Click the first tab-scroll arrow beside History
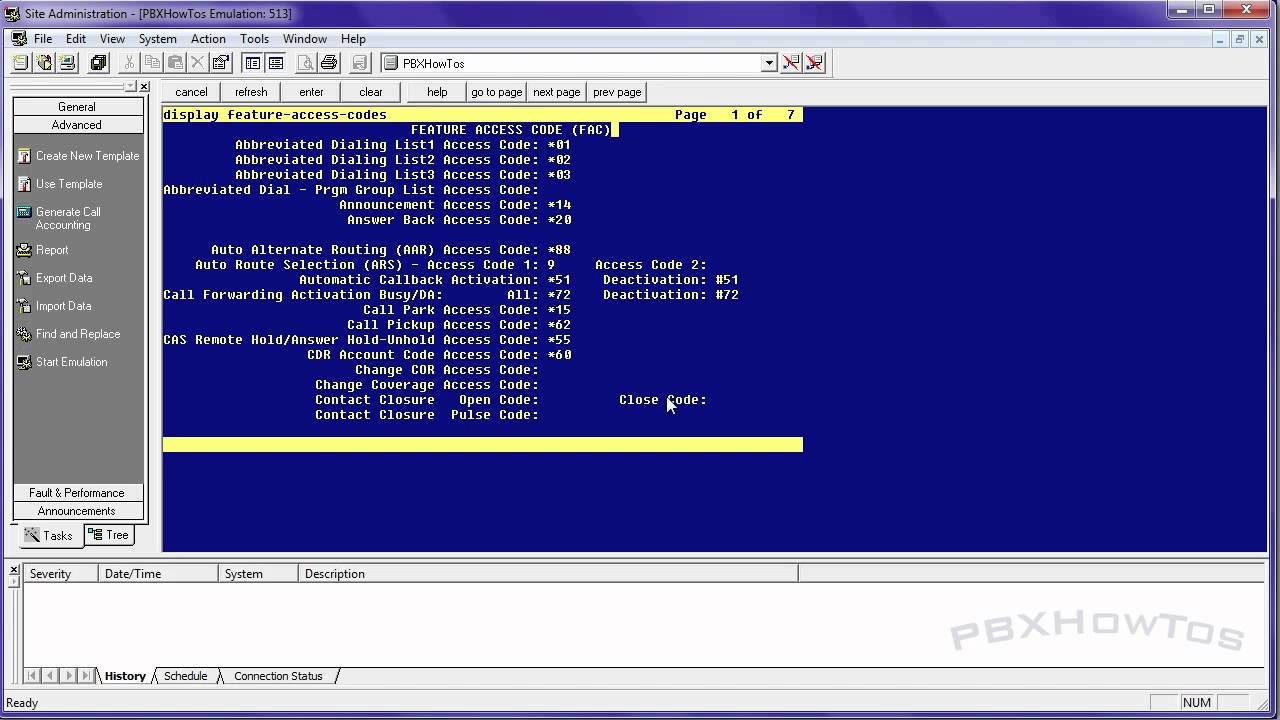This screenshot has width=1280, height=720. (32, 676)
